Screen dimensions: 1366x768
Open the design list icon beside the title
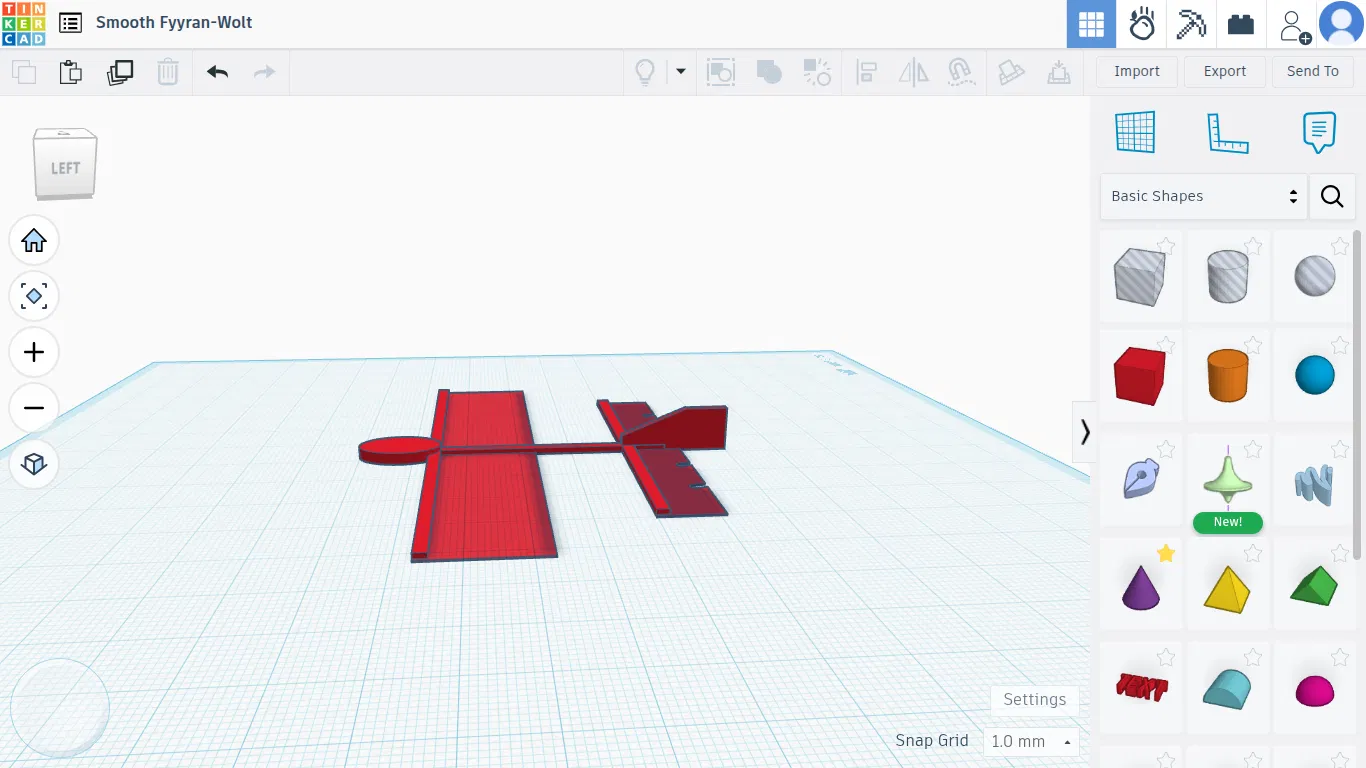[70, 23]
